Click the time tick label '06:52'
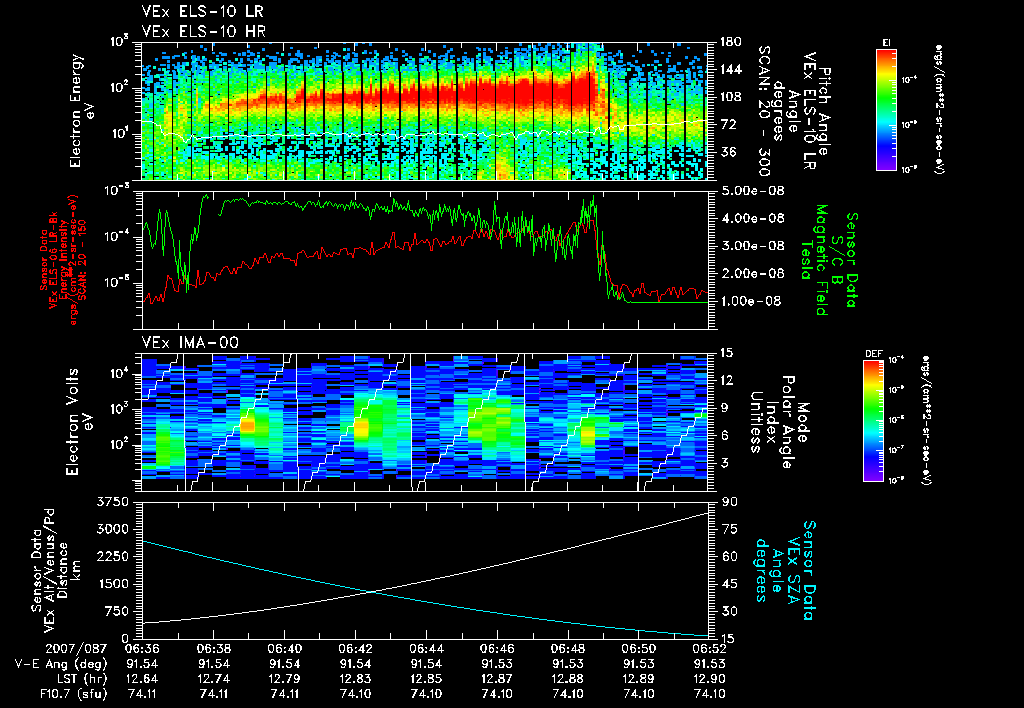This screenshot has width=1024, height=708. click(x=709, y=649)
